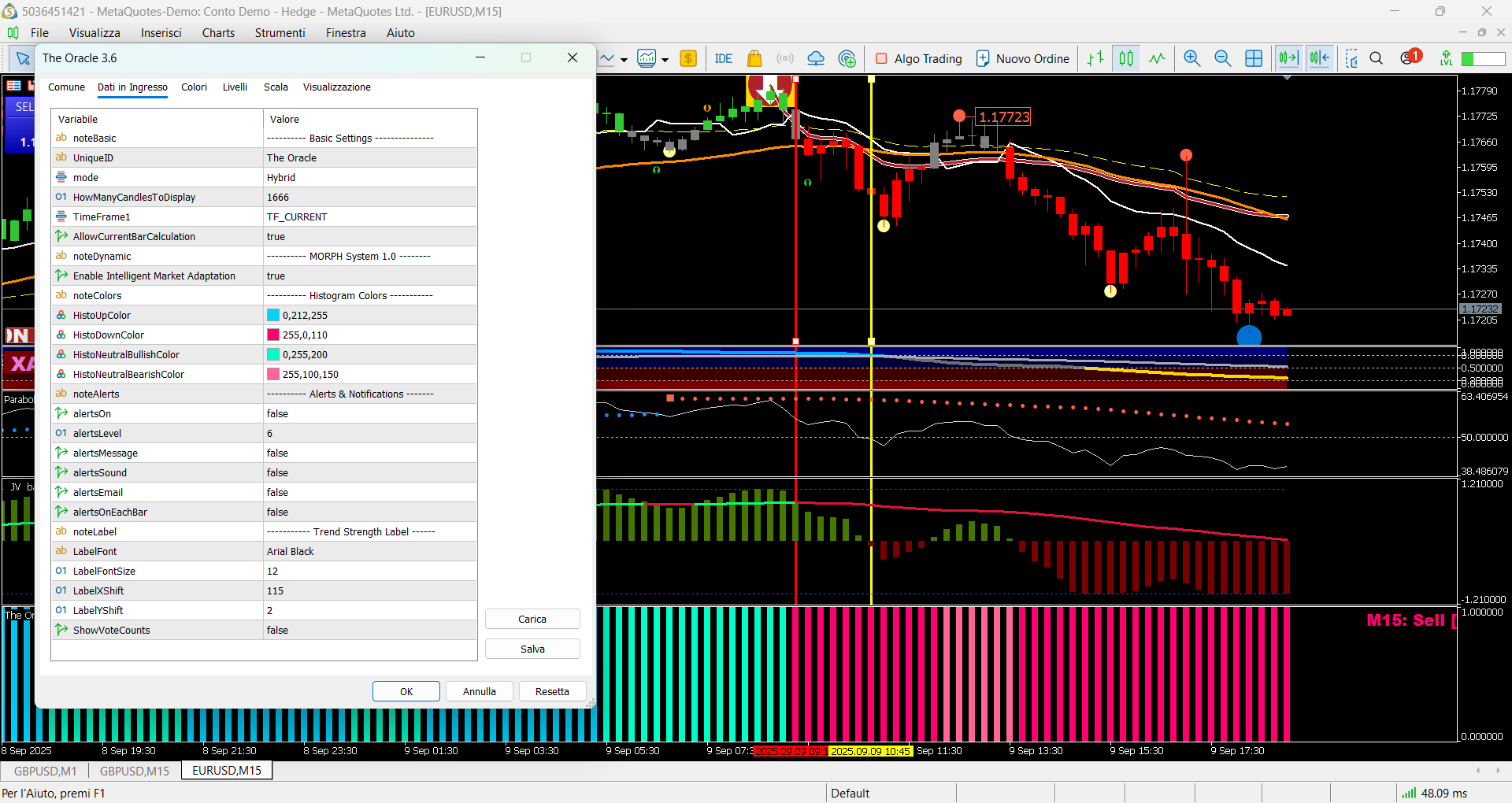Switch to line chart icon
The width and height of the screenshot is (1512, 803).
coord(1157,58)
